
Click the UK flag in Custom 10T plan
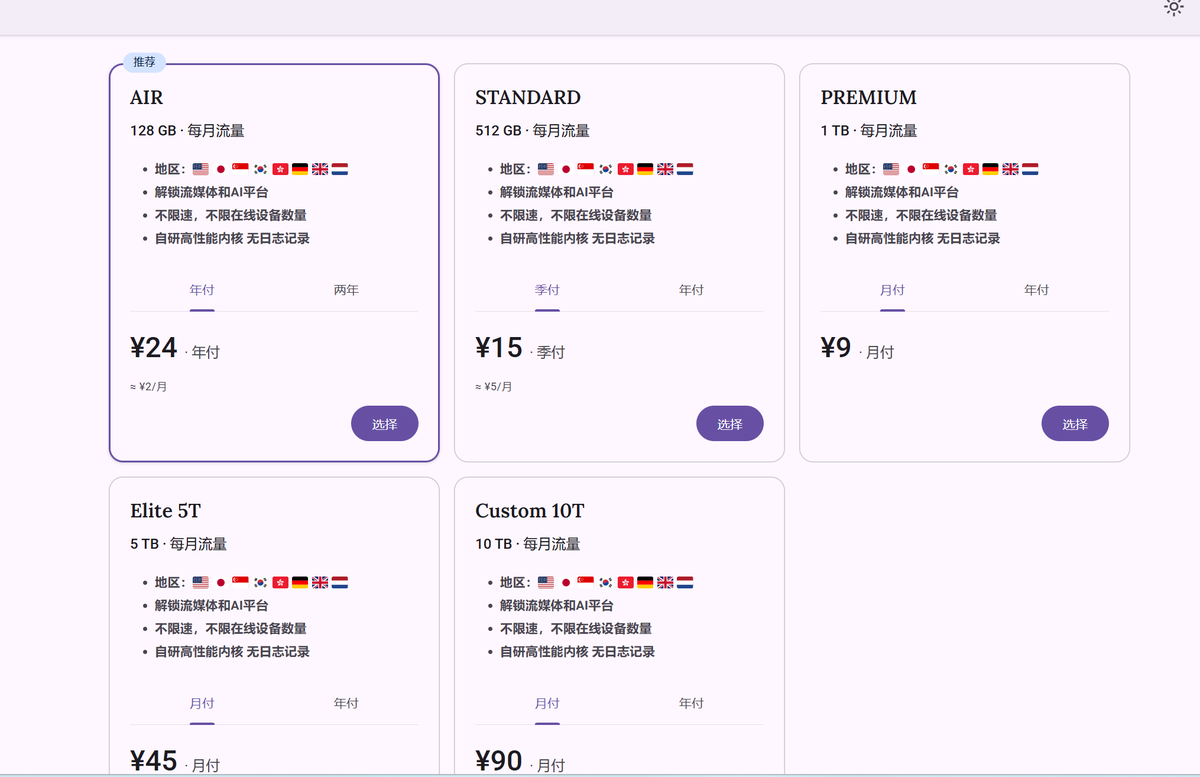point(665,582)
